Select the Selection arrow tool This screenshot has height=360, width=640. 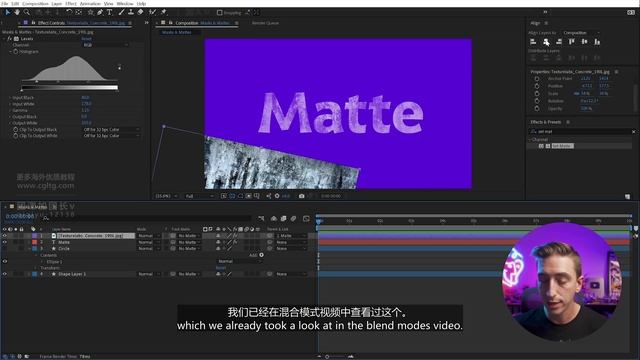7,13
